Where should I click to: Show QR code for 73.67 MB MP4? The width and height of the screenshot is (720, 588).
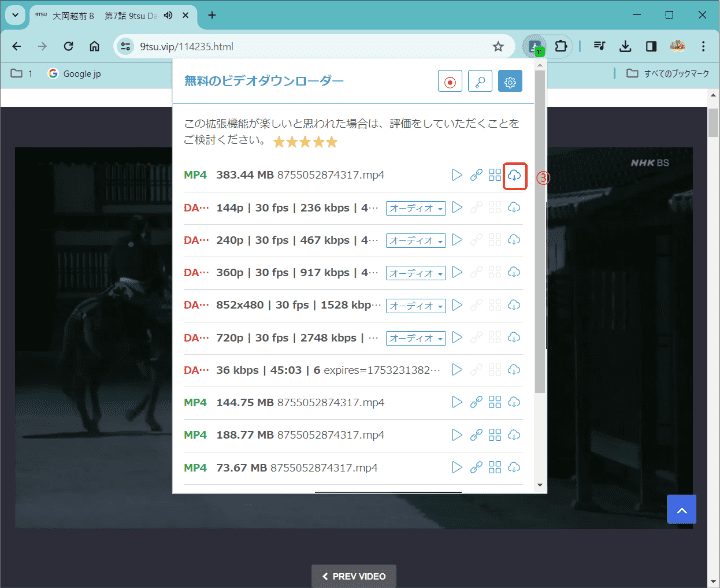495,467
